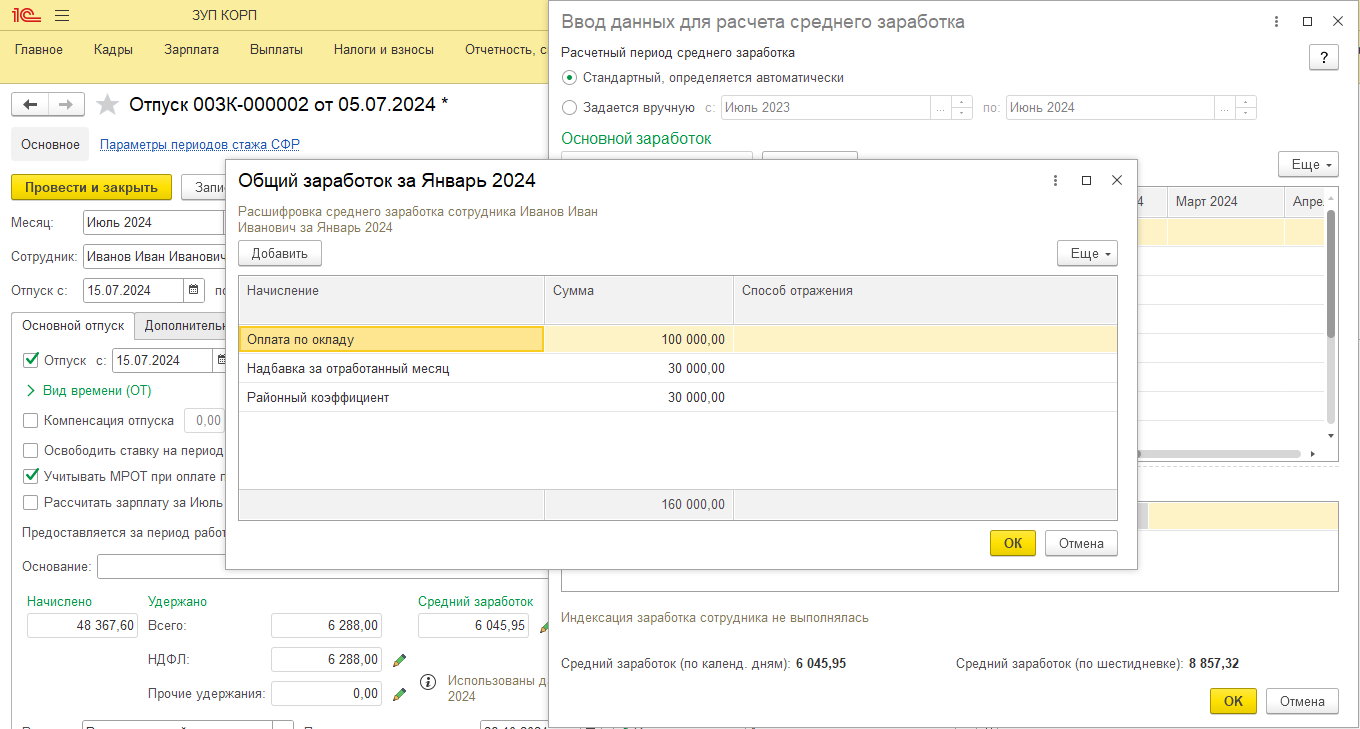The width and height of the screenshot is (1360, 729).
Task: Click the 'Добавить' button
Action: tap(280, 254)
